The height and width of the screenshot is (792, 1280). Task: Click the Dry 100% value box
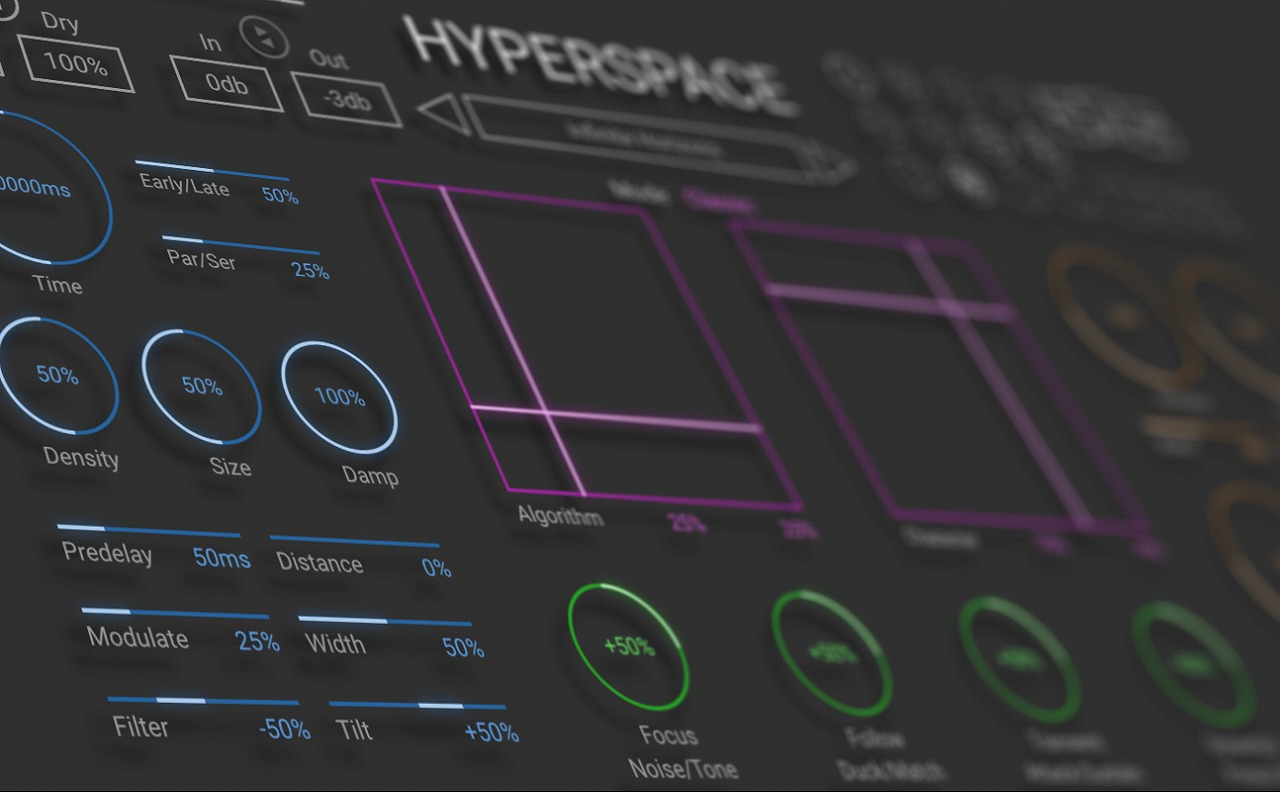click(76, 66)
